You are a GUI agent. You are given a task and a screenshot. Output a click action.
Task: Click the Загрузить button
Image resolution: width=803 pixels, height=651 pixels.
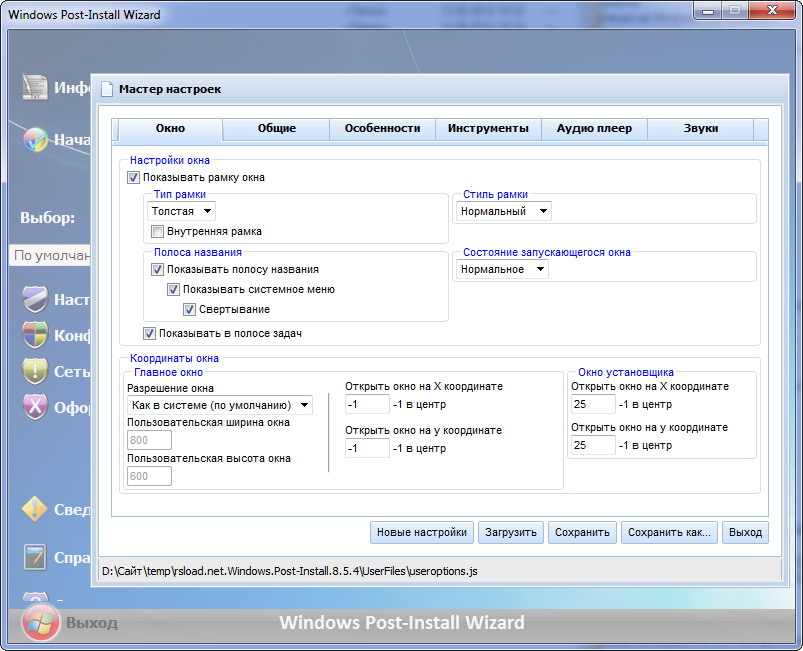pos(510,532)
